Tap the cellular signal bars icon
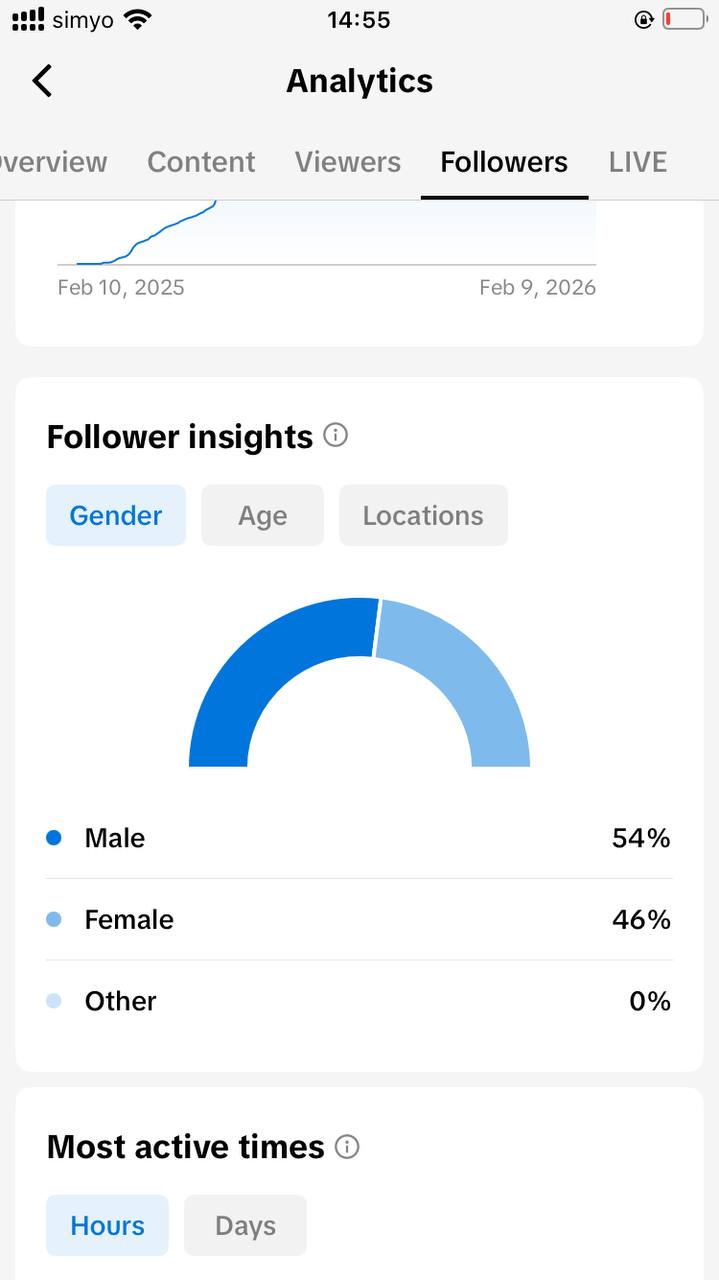The image size is (719, 1280). click(28, 19)
